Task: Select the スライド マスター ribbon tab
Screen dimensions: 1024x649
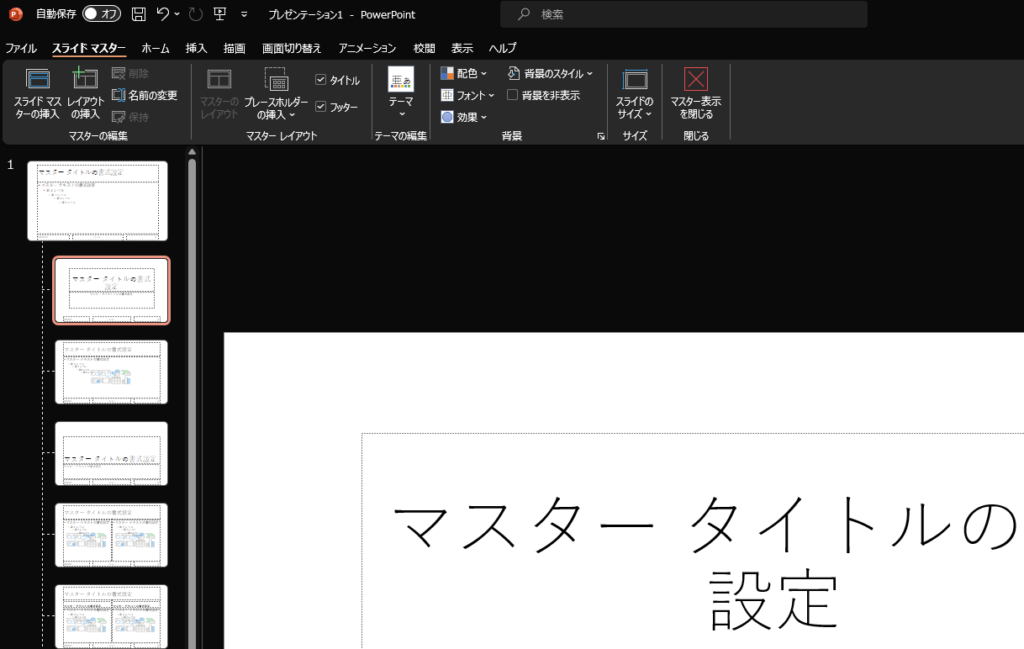Action: click(x=89, y=48)
